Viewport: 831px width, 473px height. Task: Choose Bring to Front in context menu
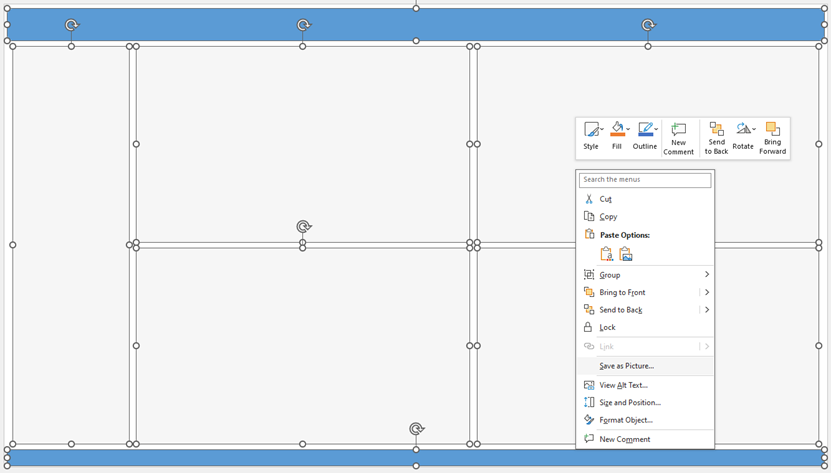[x=639, y=292]
